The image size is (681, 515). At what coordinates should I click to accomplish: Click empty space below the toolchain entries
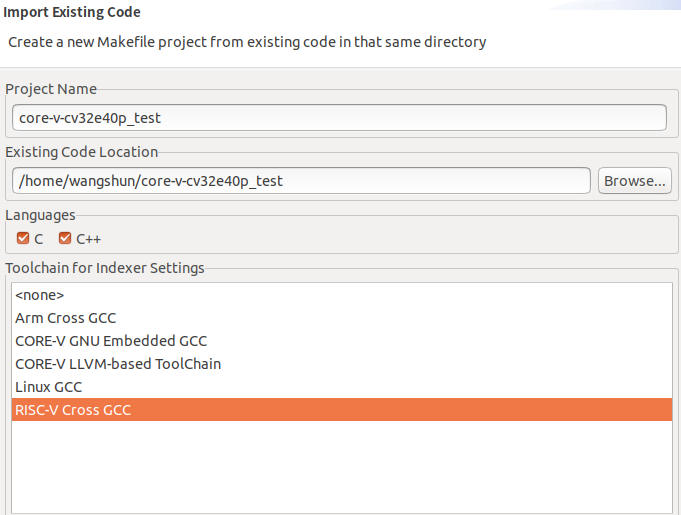[340, 465]
